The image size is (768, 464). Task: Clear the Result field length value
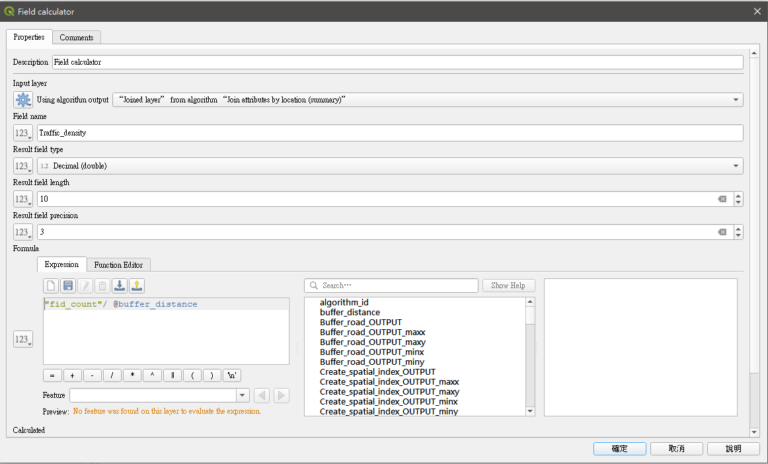[x=722, y=199]
